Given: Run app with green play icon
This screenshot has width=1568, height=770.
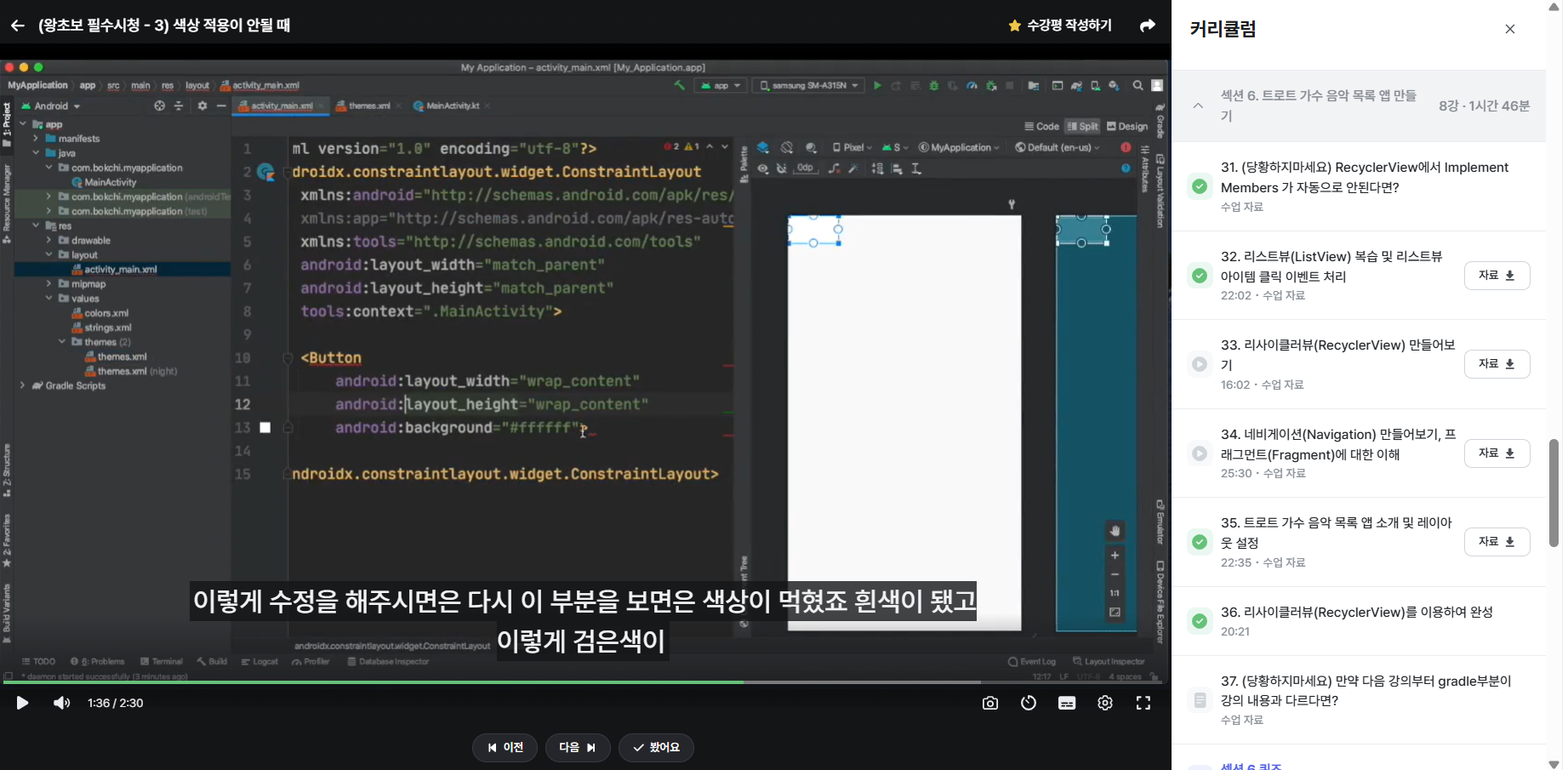Looking at the screenshot, I should click(x=877, y=86).
